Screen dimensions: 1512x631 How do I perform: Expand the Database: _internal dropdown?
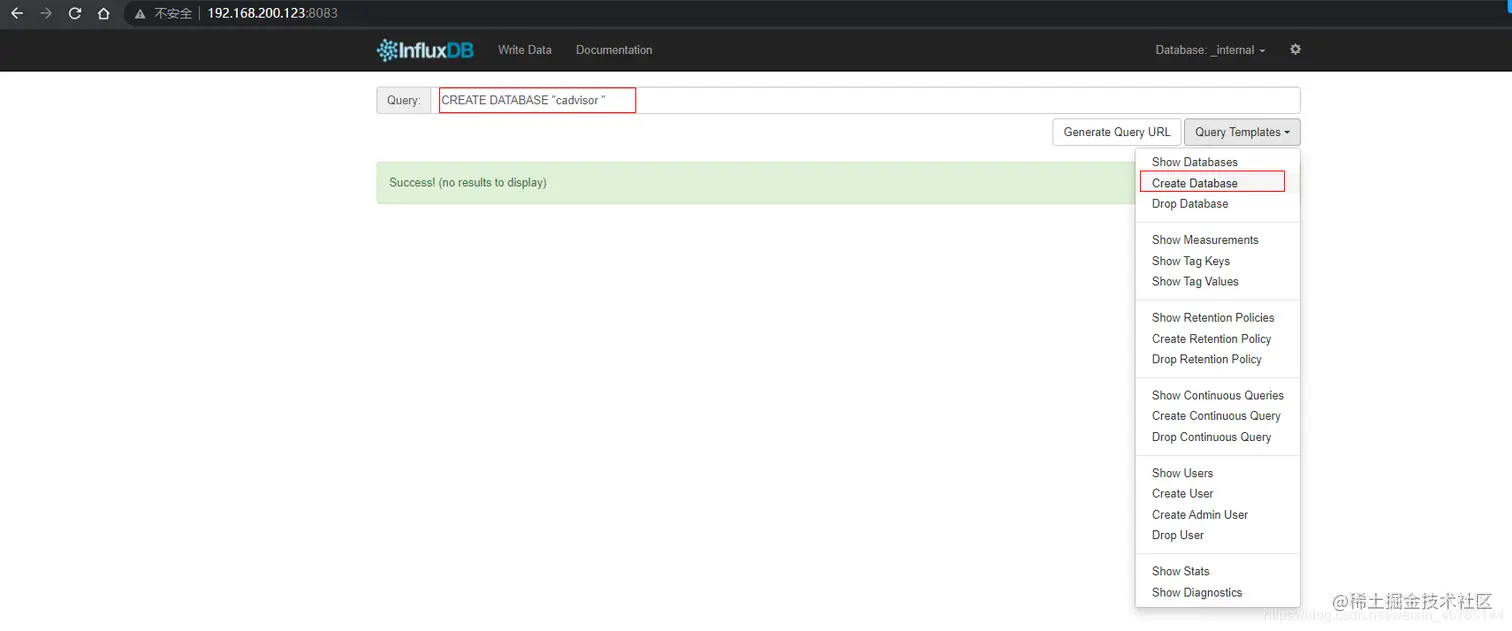pos(1210,50)
